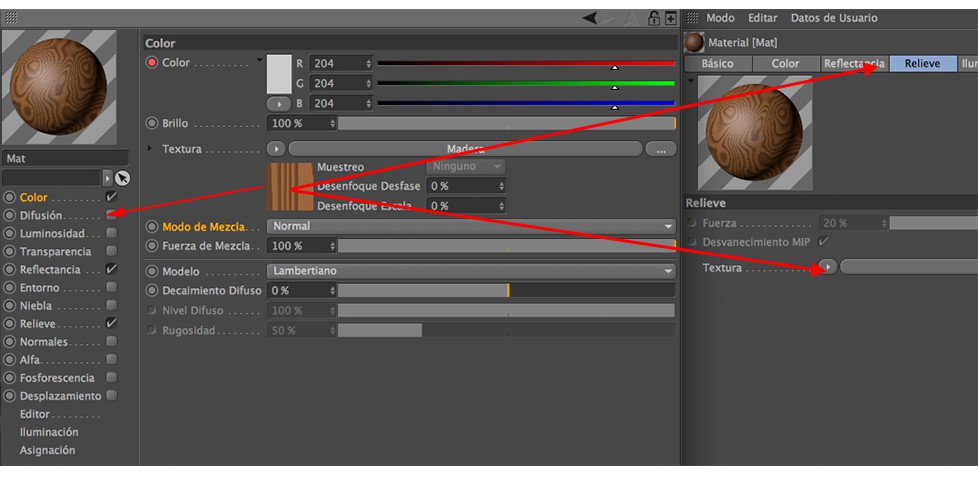Toggle the Luminosidad channel checkbox
This screenshot has height=491, width=978.
click(112, 233)
